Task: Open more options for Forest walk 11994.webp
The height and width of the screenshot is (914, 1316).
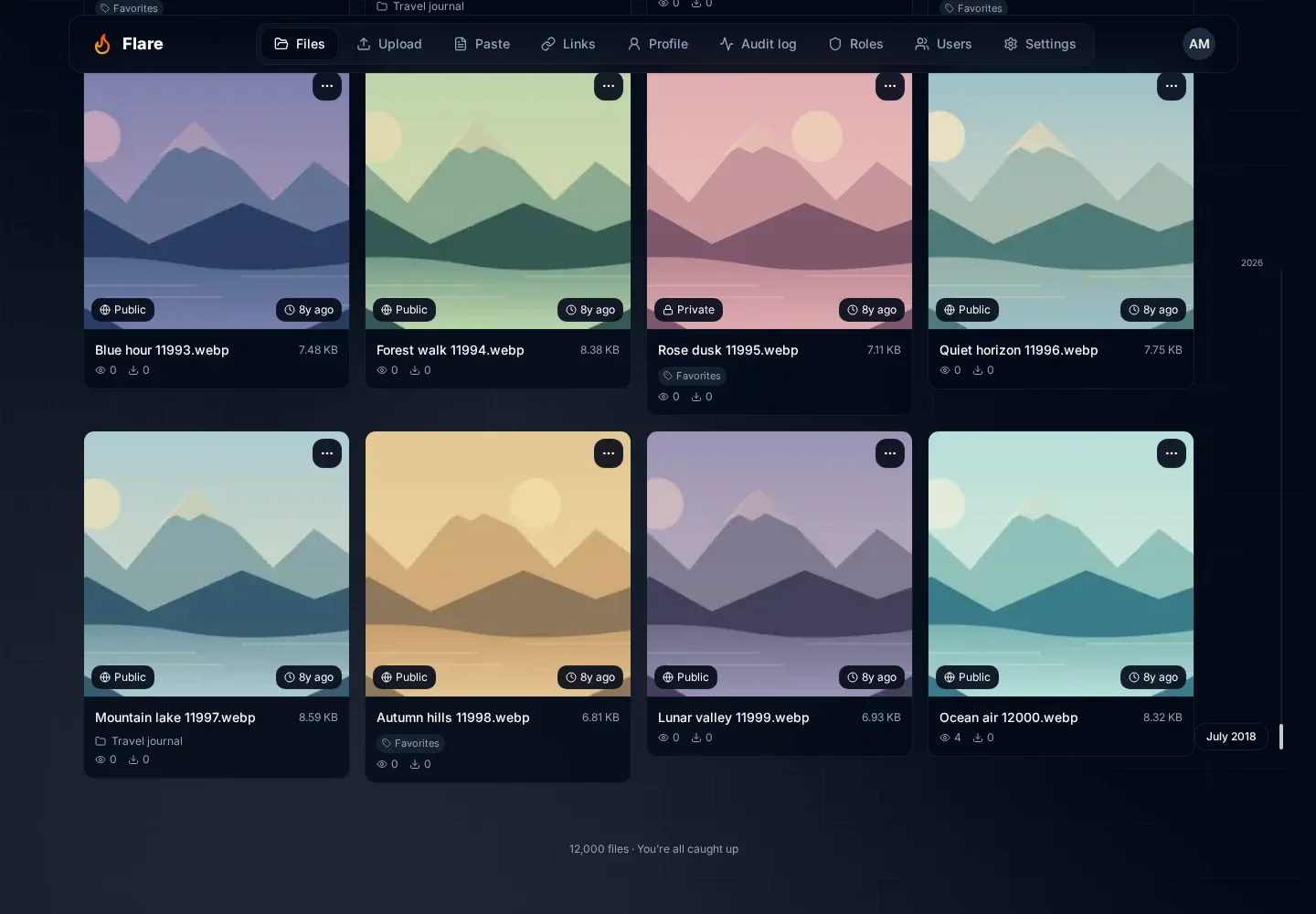Action: click(x=609, y=86)
